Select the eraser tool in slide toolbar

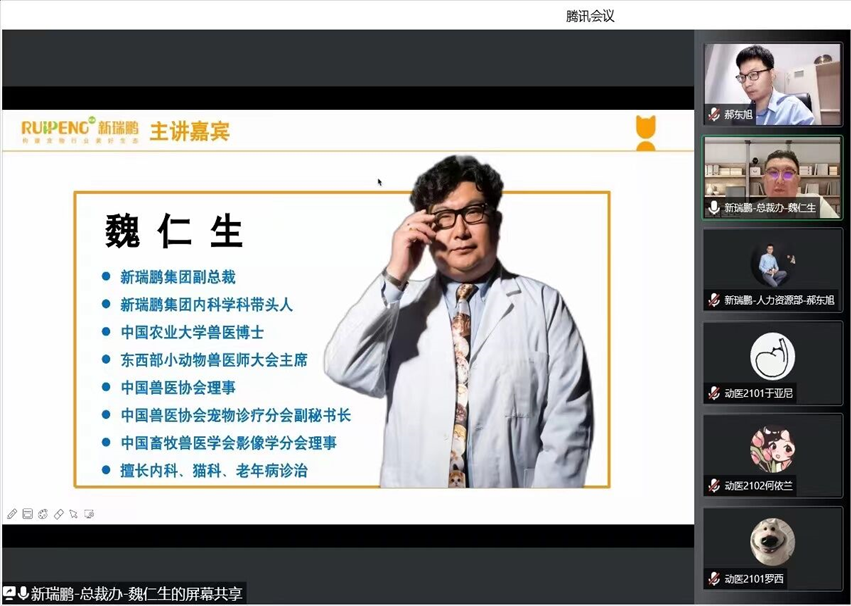coord(59,514)
